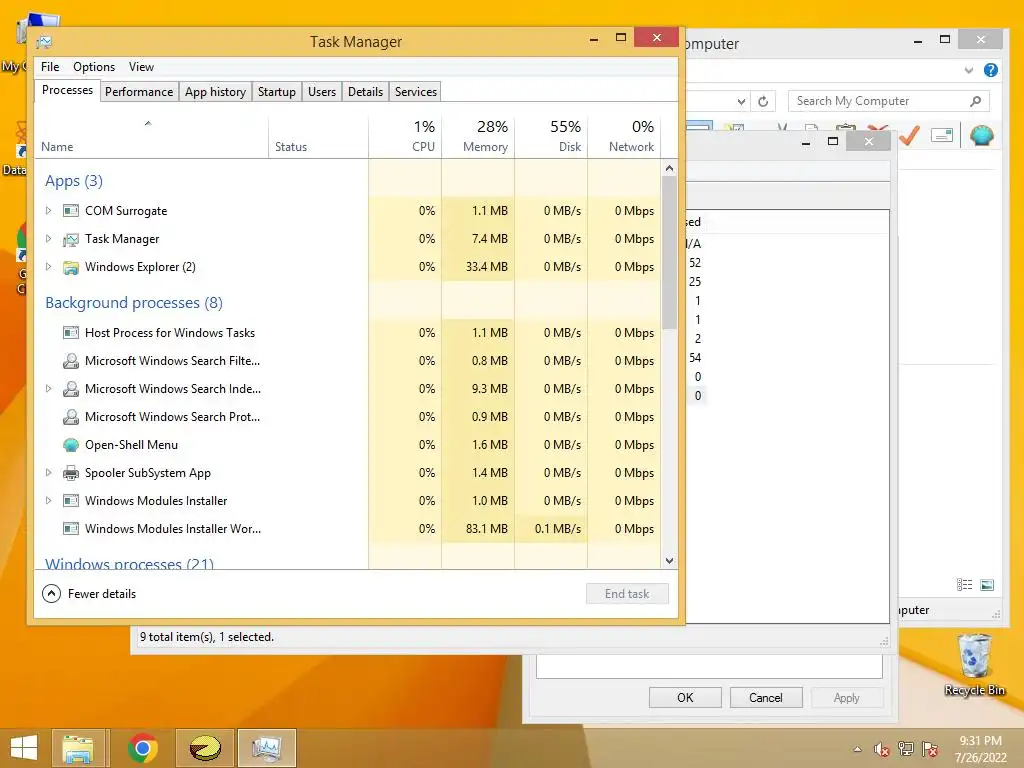Click Cancel in the dialog behind Task Manager

tap(765, 697)
